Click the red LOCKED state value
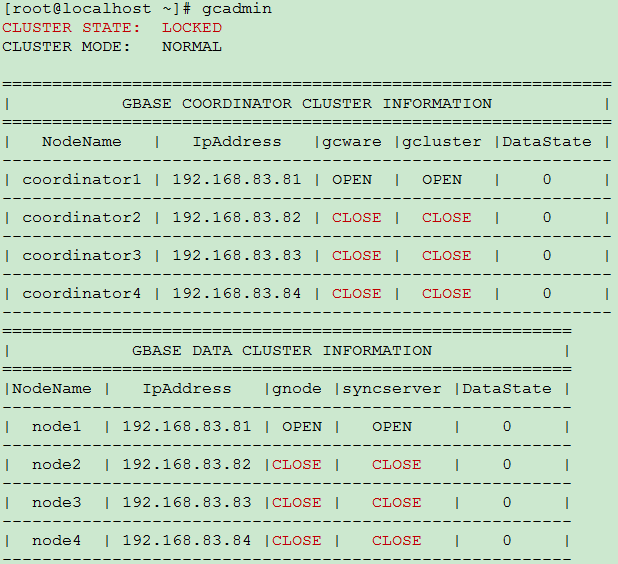This screenshot has width=618, height=564. tap(192, 28)
